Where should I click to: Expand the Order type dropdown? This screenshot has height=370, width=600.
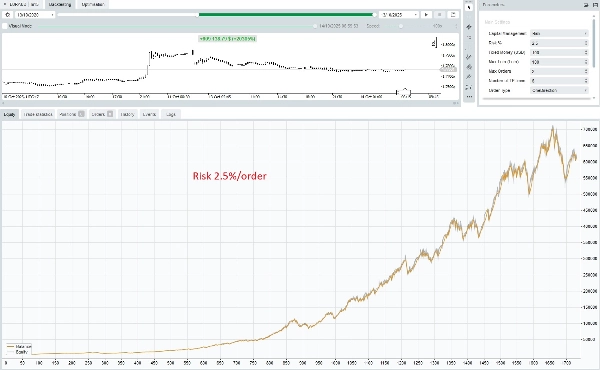tap(559, 90)
